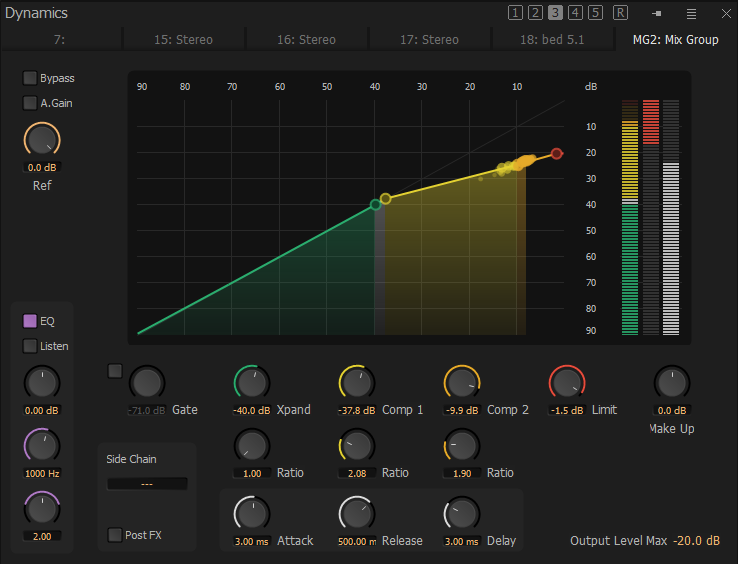Image resolution: width=738 pixels, height=564 pixels.
Task: Toggle the A.Gain checkbox
Action: (30, 102)
